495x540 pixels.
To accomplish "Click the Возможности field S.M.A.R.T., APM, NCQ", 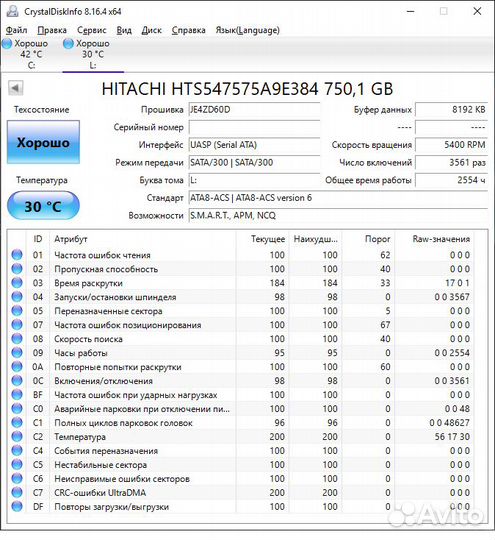I will 338,216.
